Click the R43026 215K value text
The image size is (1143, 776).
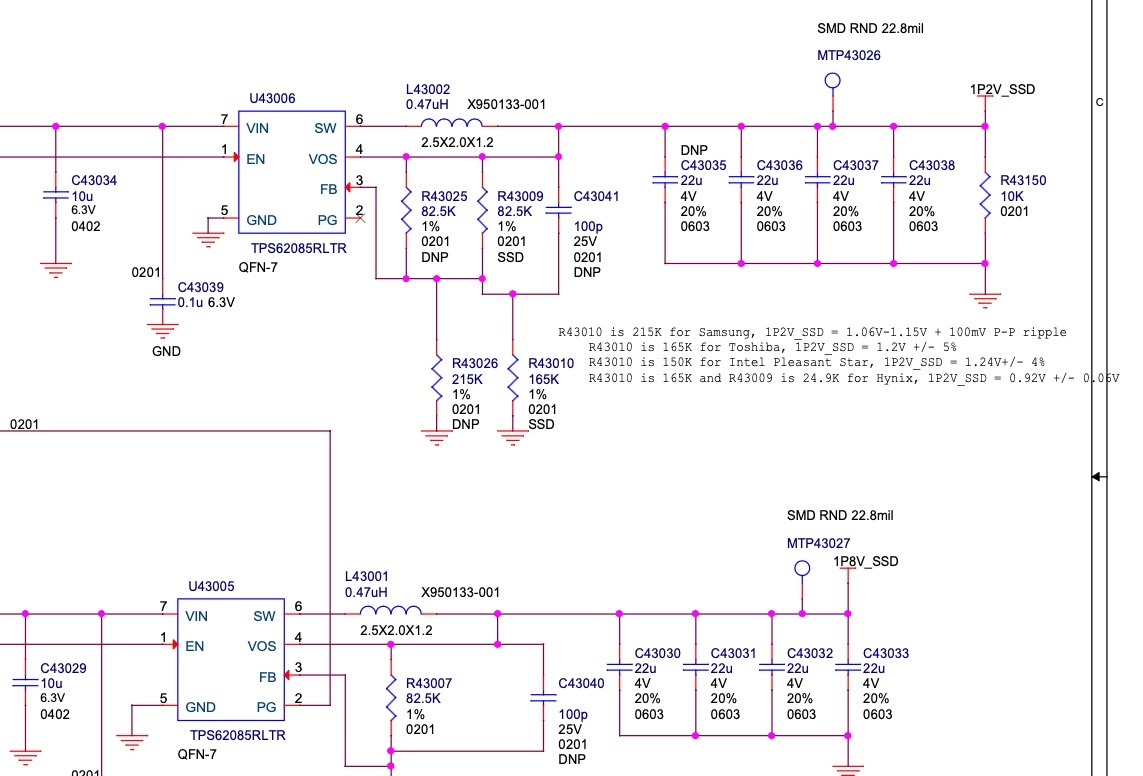467,380
